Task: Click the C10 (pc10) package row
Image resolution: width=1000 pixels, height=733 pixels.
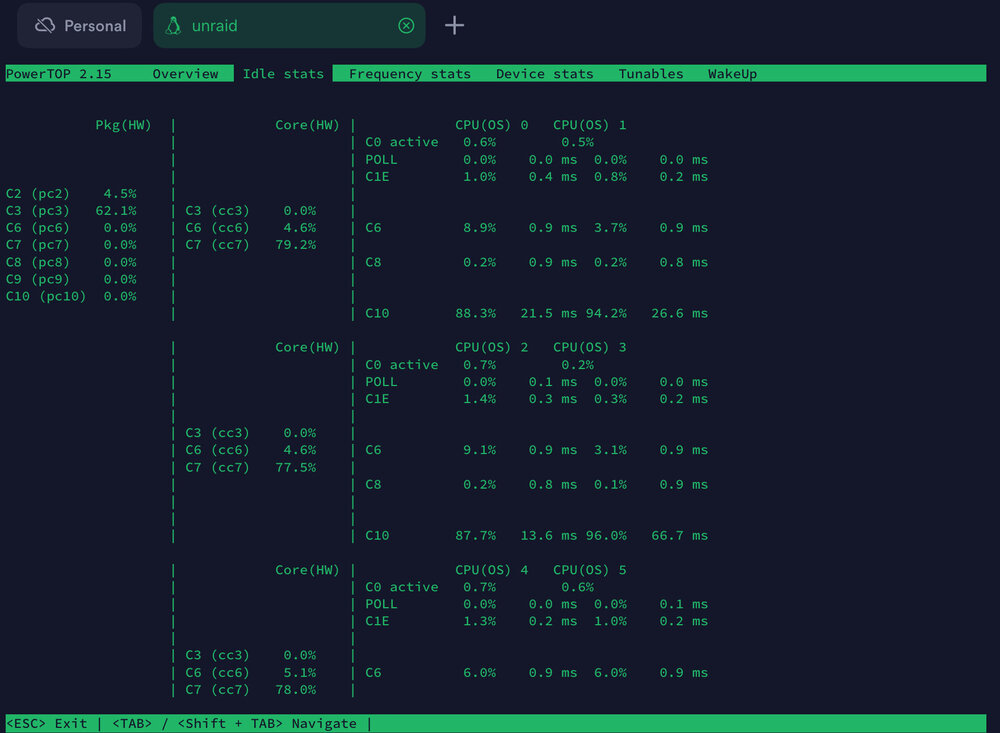Action: point(71,297)
